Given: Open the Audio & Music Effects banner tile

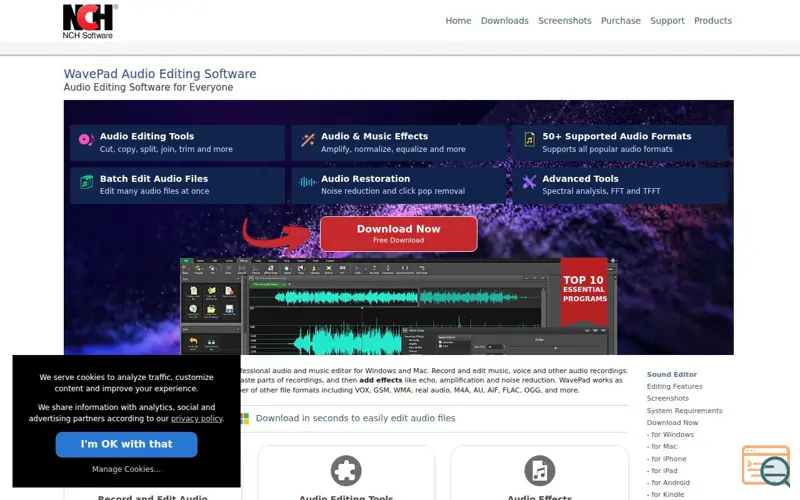Looking at the screenshot, I should pos(398,142).
